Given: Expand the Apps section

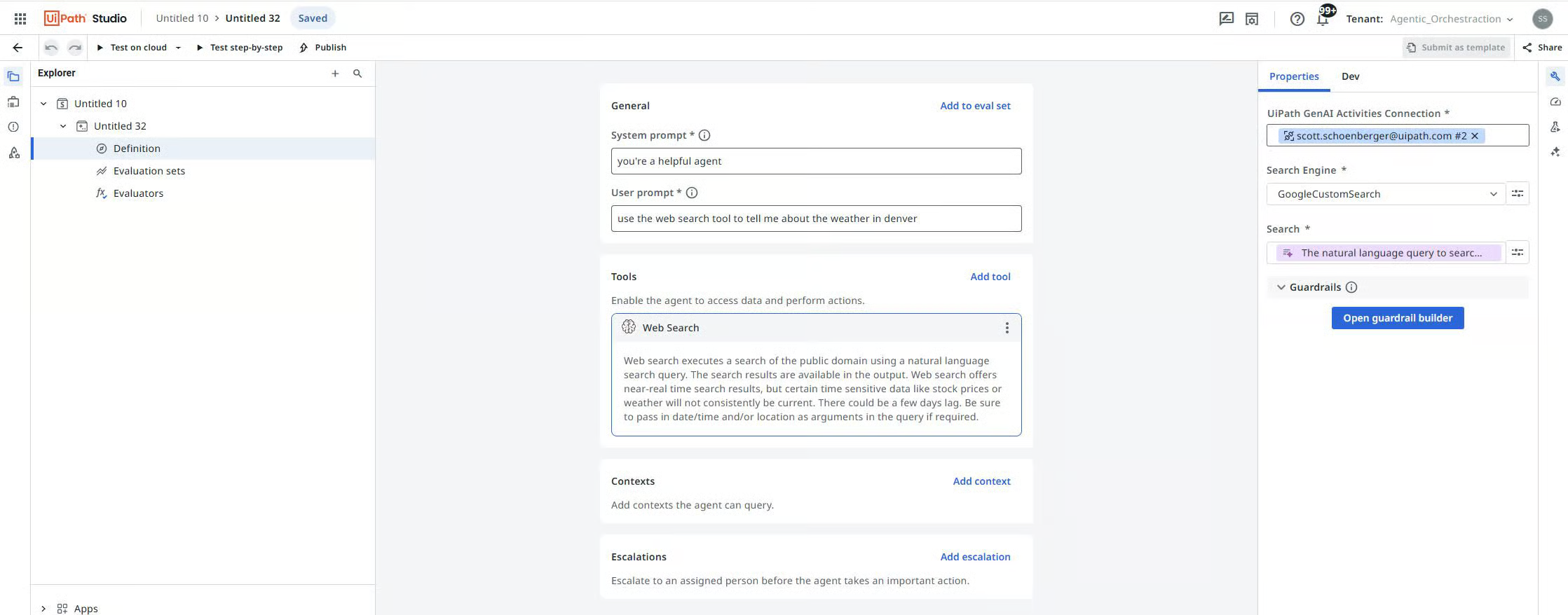Looking at the screenshot, I should coord(43,609).
